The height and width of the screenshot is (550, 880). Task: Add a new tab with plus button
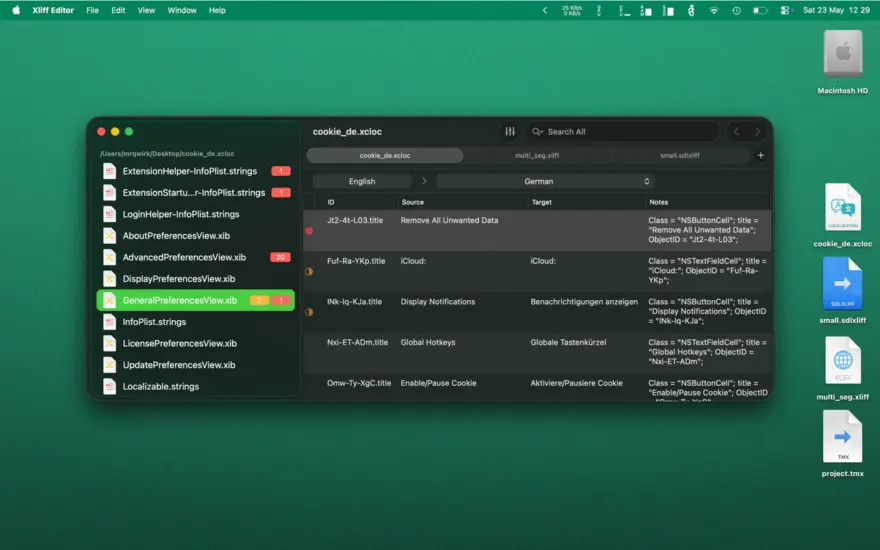point(760,155)
